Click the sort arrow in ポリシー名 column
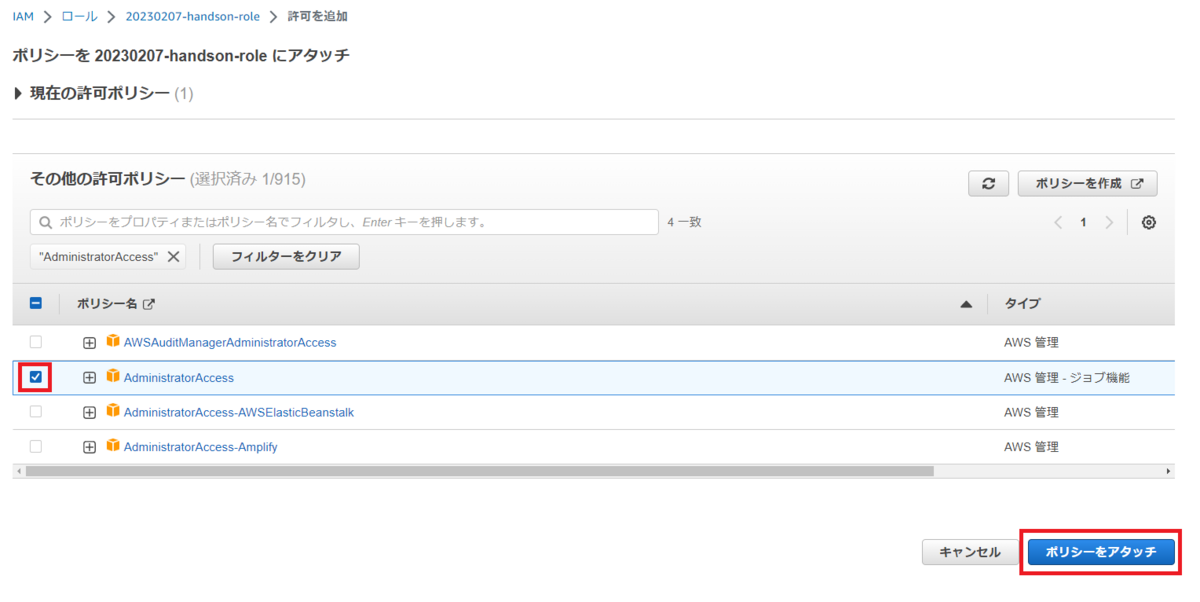This screenshot has height=602, width=1200. [966, 304]
